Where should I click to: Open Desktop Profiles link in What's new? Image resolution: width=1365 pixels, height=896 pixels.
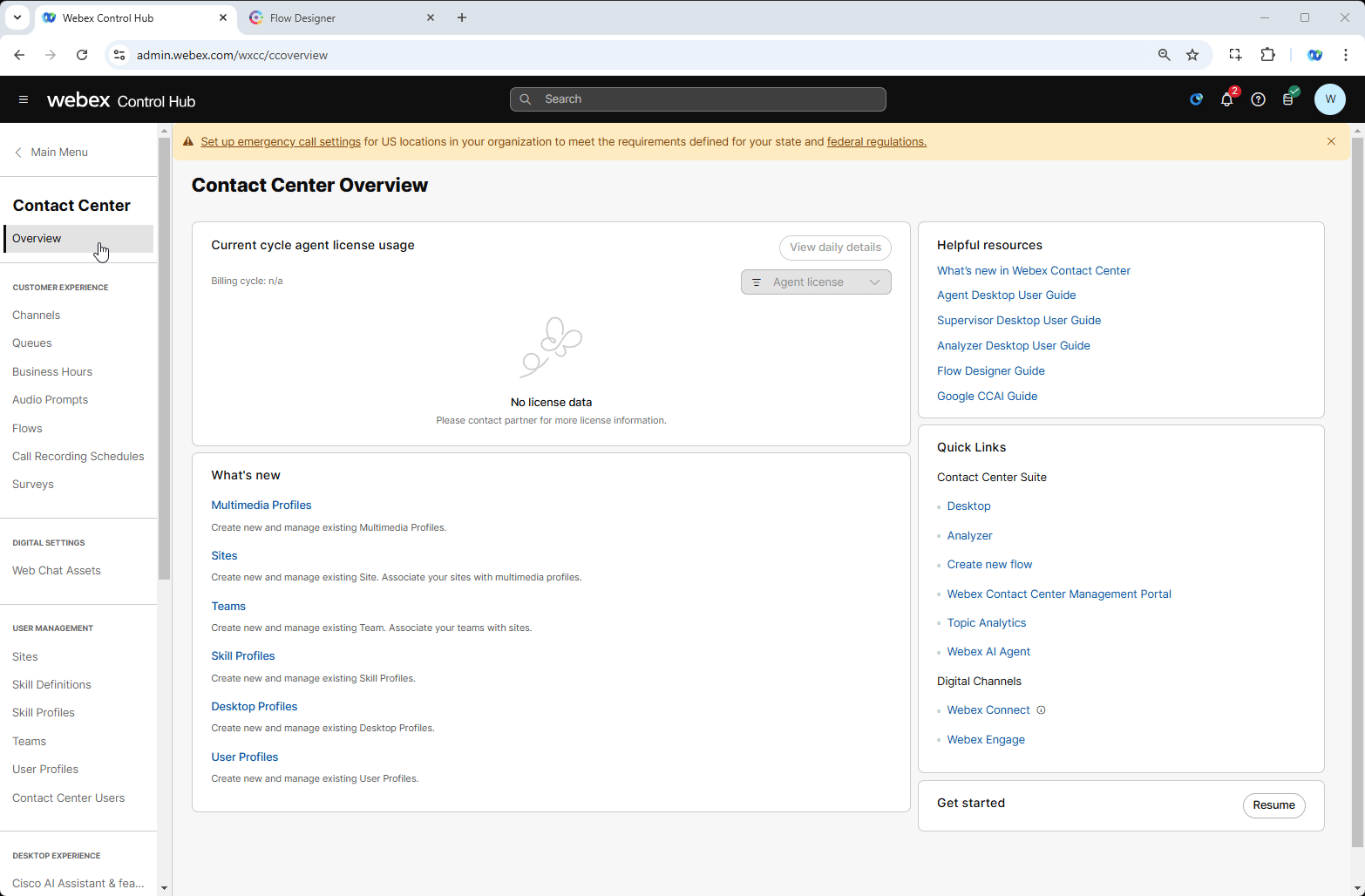pyautogui.click(x=255, y=707)
